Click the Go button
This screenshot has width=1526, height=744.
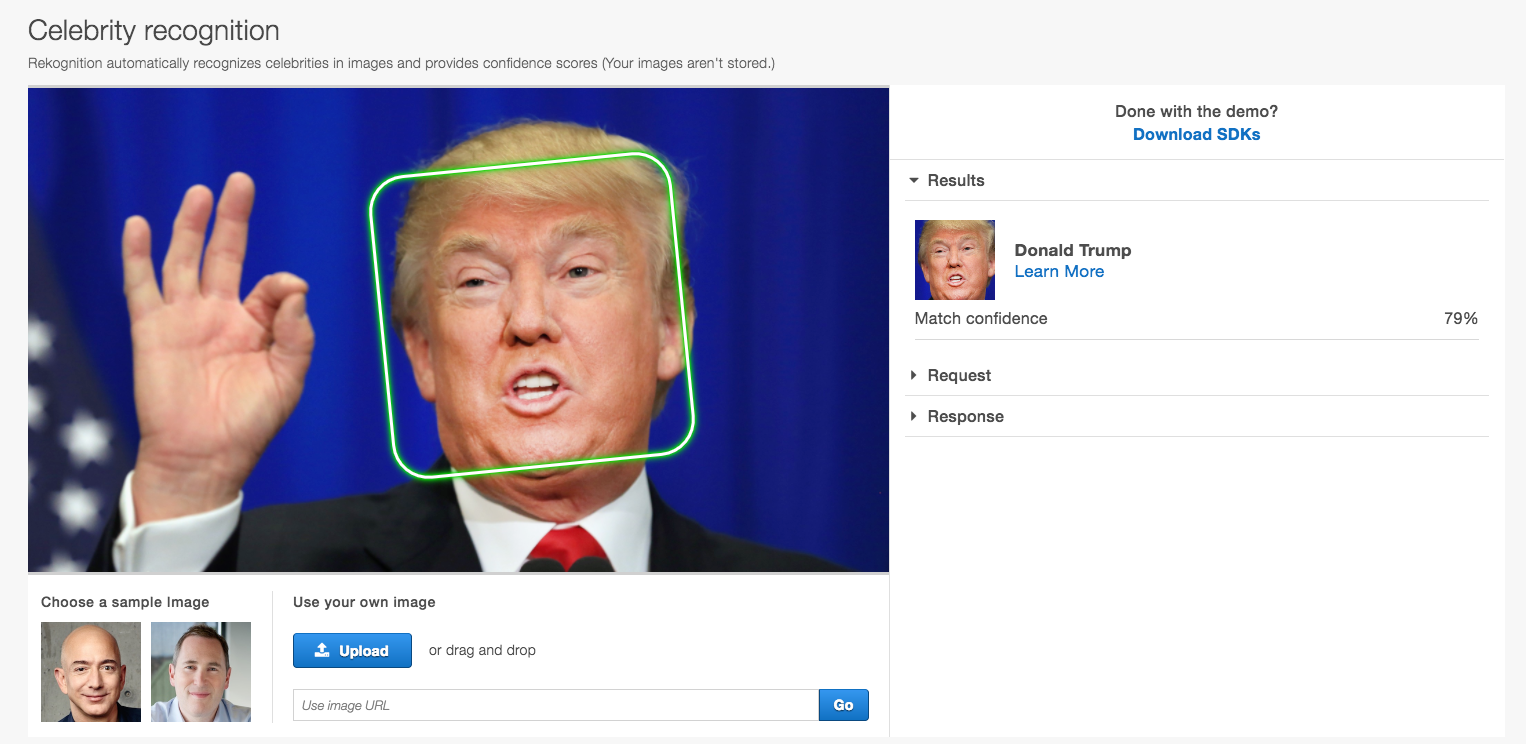point(844,705)
